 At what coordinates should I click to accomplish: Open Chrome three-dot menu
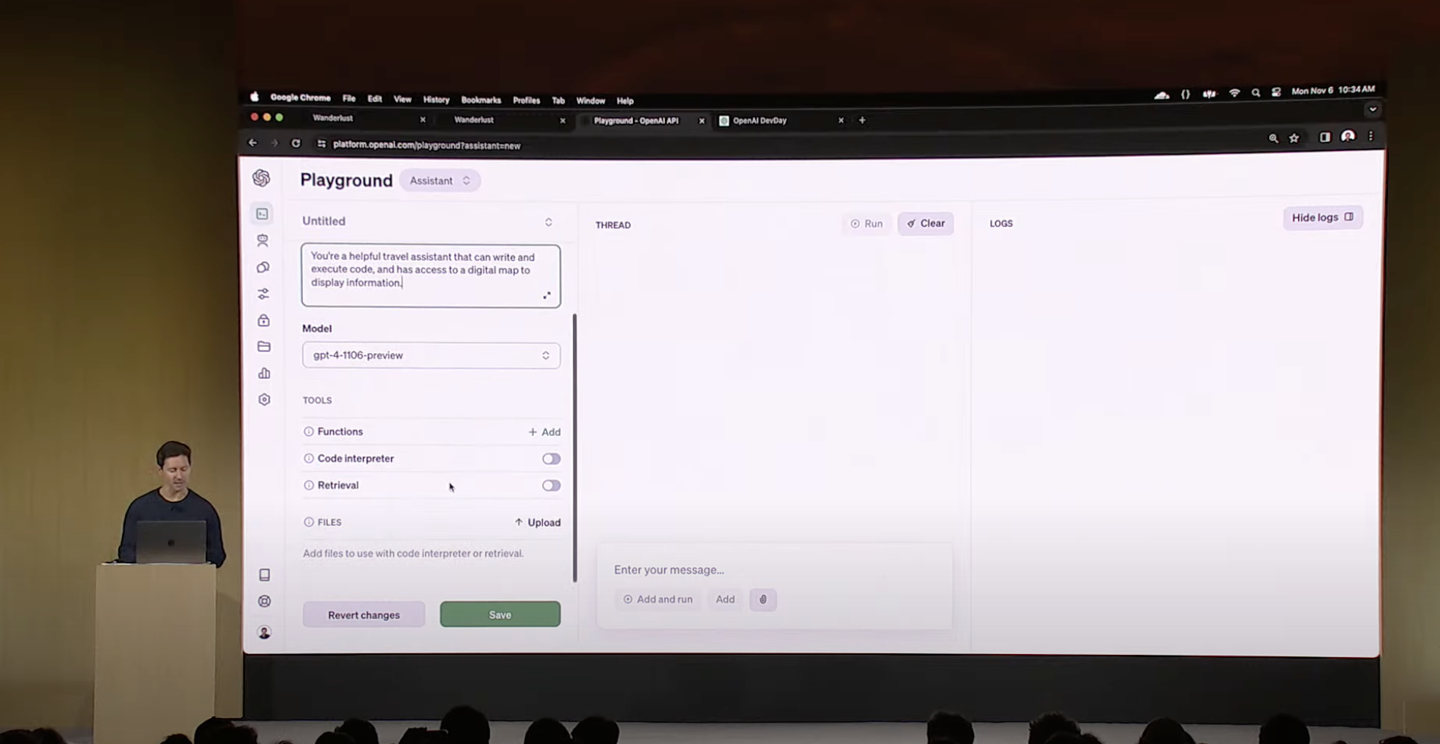pyautogui.click(x=1370, y=136)
